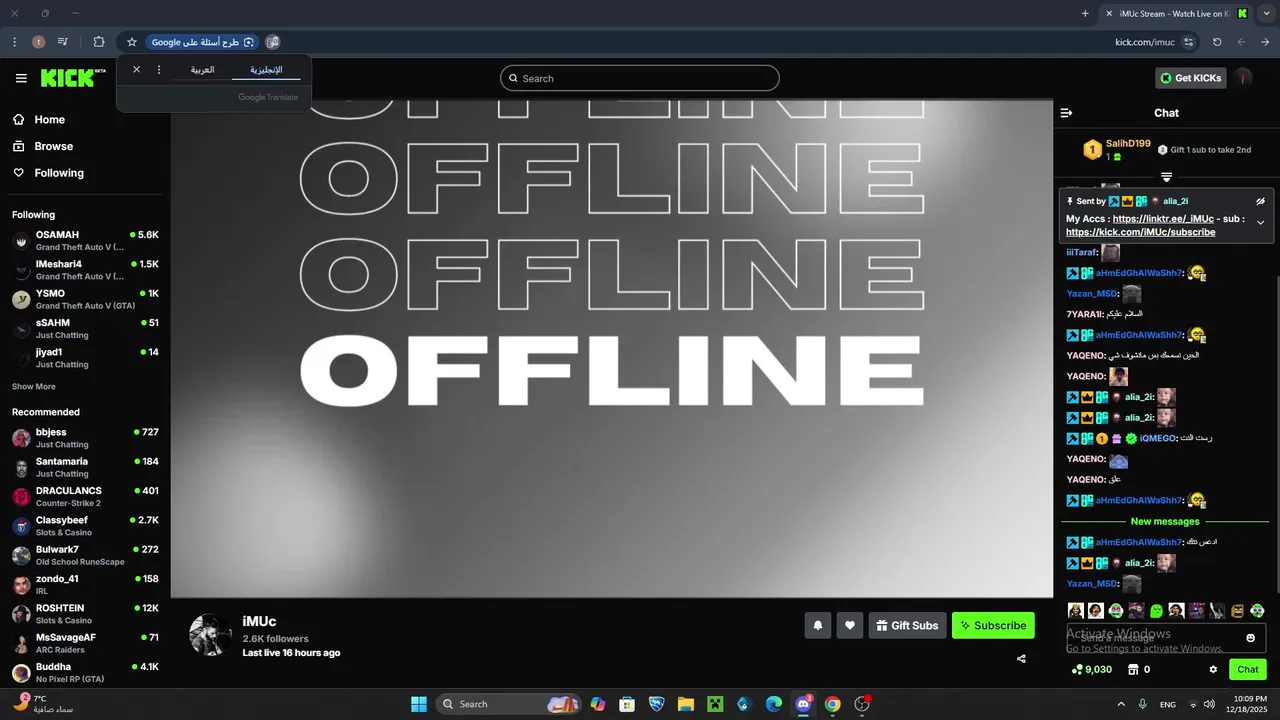
Task: Open the recommended Classybeef channel
Action: click(85, 526)
